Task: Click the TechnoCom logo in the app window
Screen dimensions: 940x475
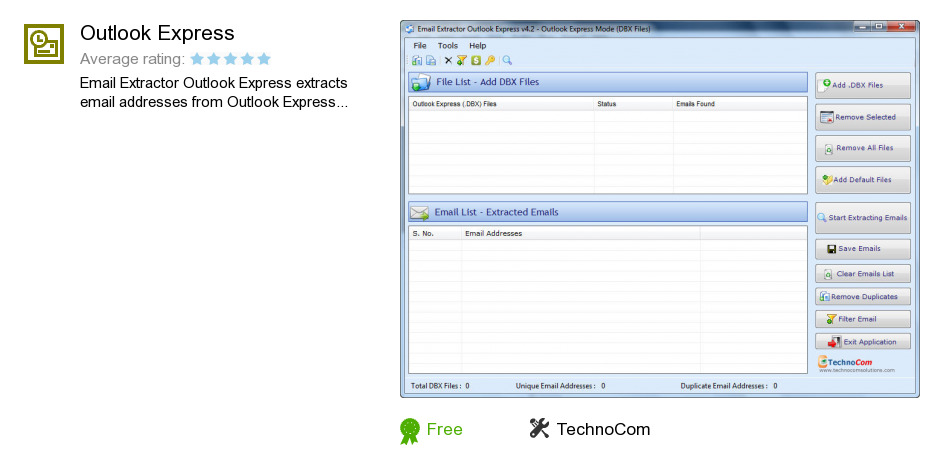Action: pyautogui.click(x=856, y=365)
